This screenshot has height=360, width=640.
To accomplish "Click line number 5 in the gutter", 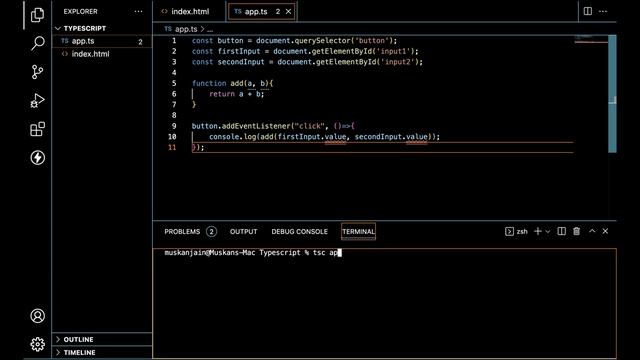I will pos(174,83).
